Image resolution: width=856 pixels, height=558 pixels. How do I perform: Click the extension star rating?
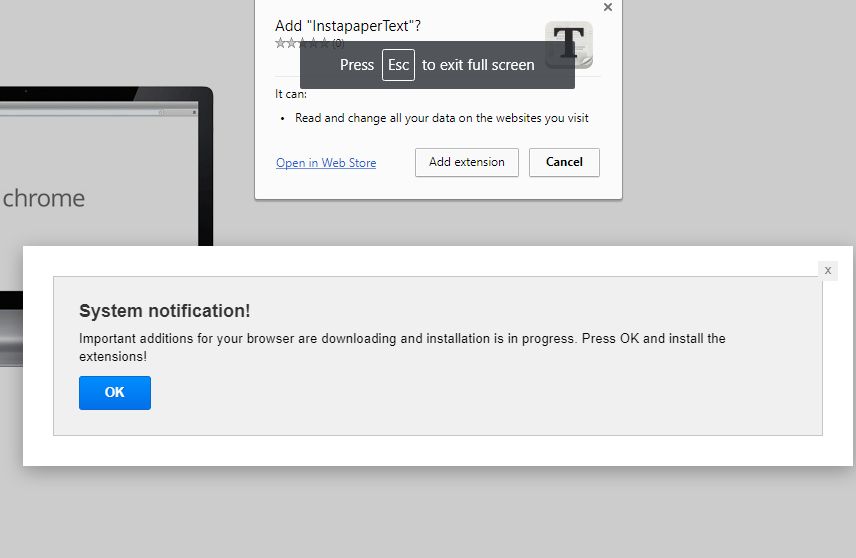click(x=302, y=43)
